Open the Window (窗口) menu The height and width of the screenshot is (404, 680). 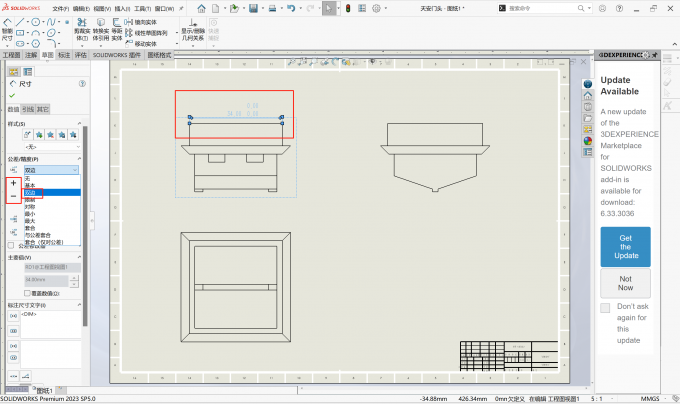pyautogui.click(x=164, y=9)
